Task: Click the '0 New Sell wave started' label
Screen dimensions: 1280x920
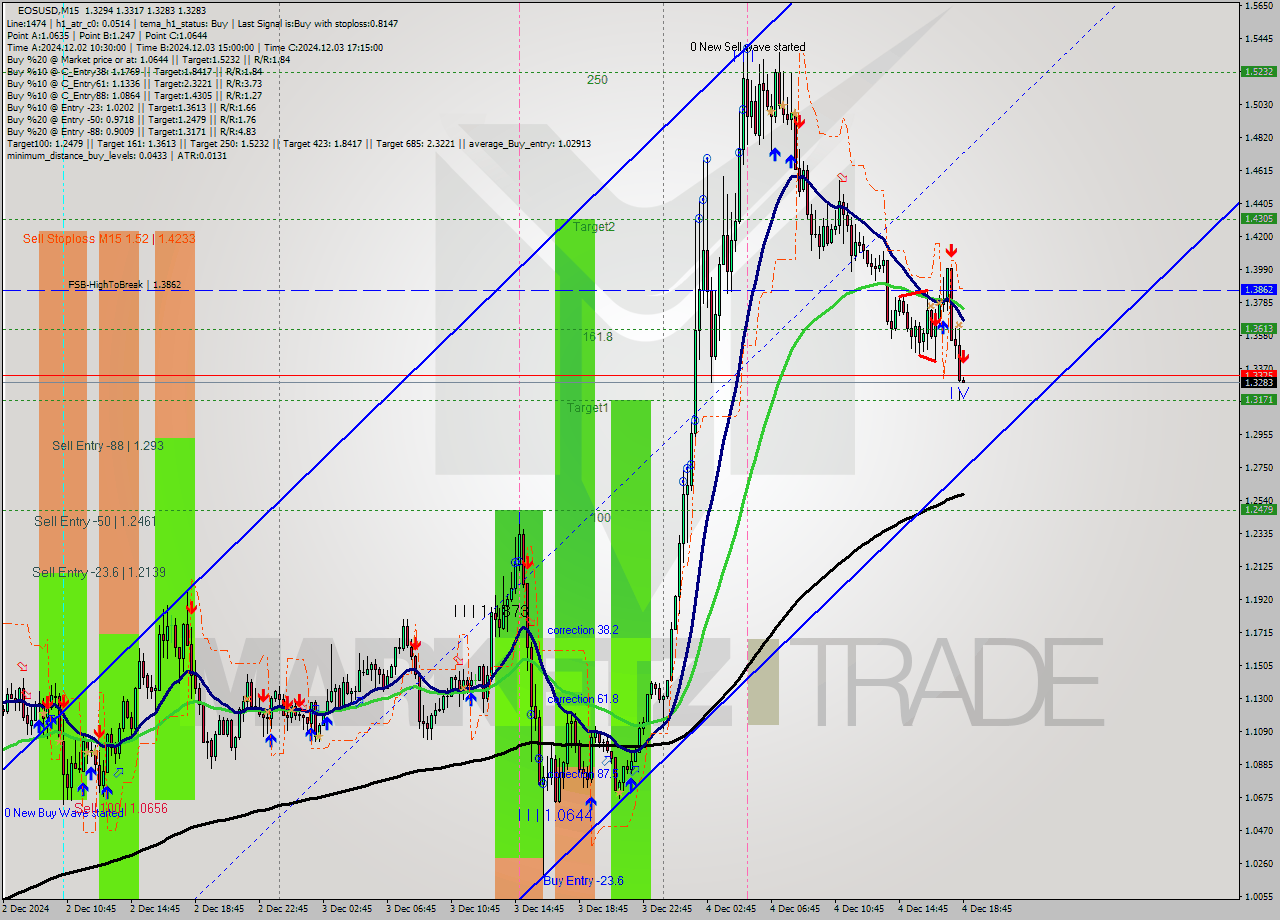Action: point(747,47)
